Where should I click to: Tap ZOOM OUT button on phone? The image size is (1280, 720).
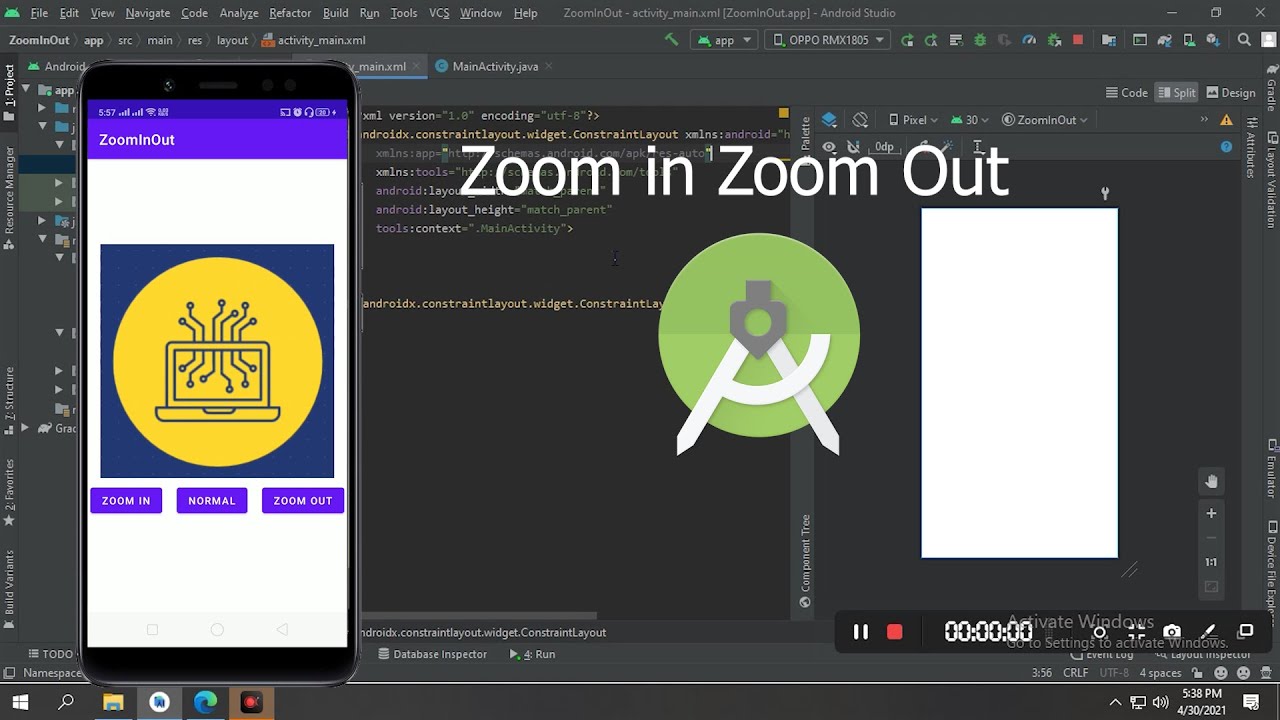pos(303,501)
